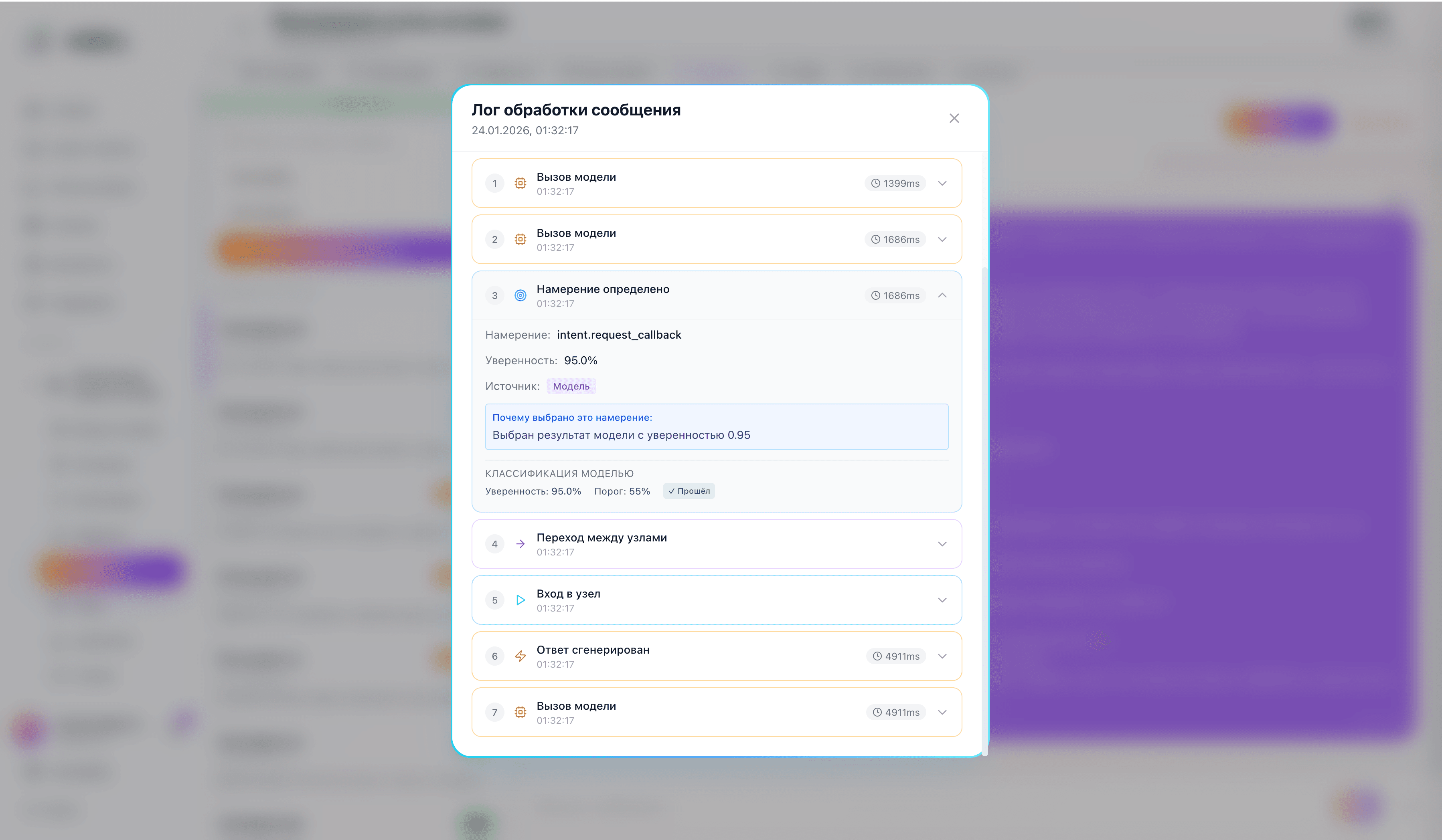Expand the Вход в узел step
The width and height of the screenshot is (1442, 840).
coord(942,600)
